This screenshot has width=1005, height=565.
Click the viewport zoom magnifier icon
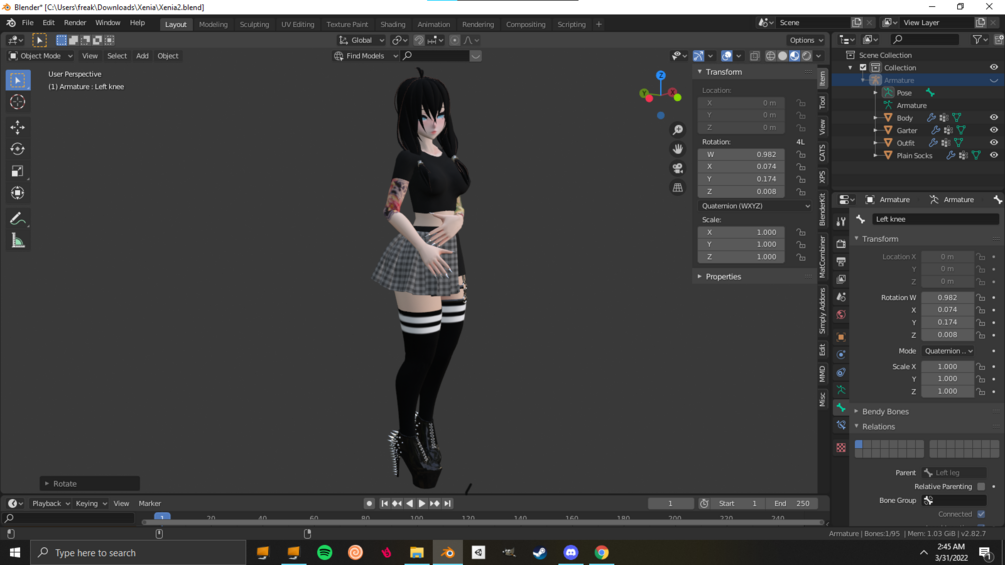(677, 130)
